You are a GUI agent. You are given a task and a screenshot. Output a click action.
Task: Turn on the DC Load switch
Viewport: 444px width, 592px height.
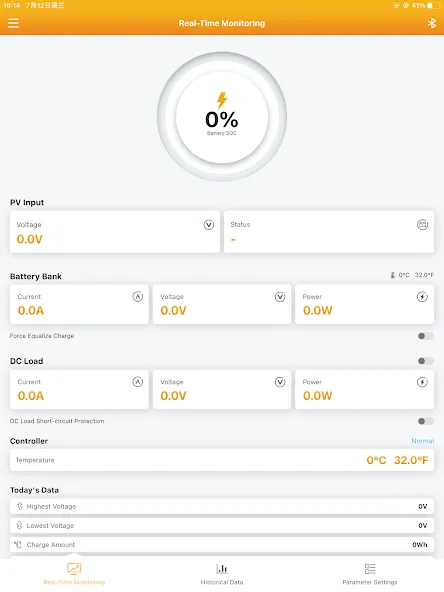[x=426, y=361]
